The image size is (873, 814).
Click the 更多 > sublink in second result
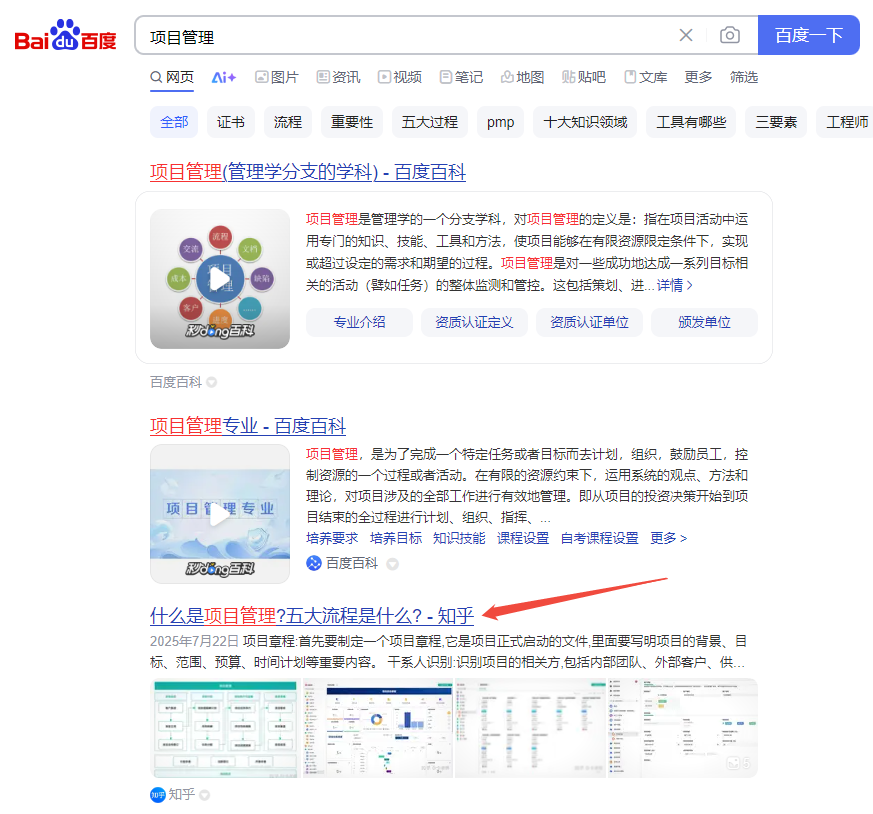[669, 538]
